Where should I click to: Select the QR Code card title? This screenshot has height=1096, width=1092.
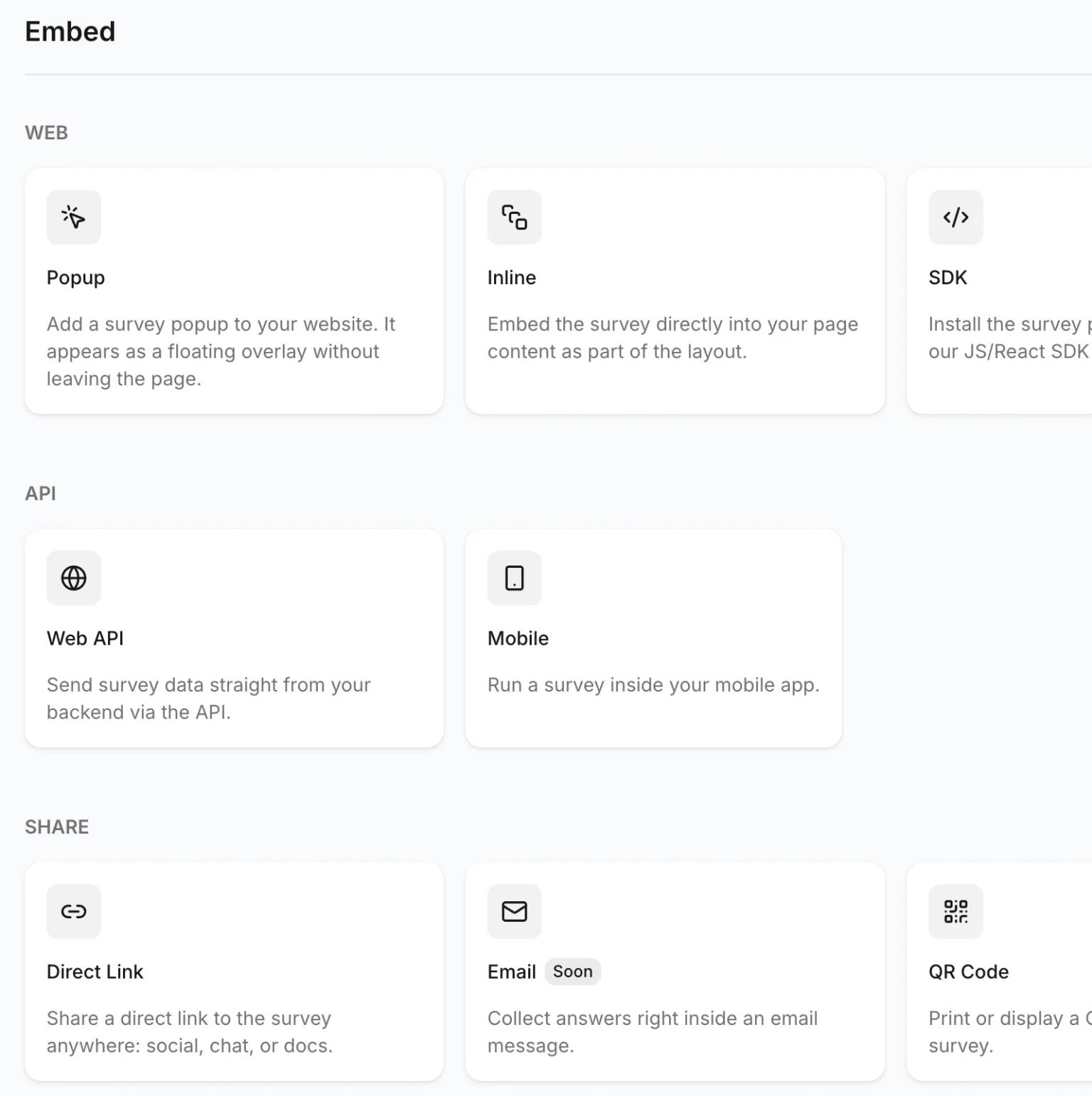[x=969, y=972]
